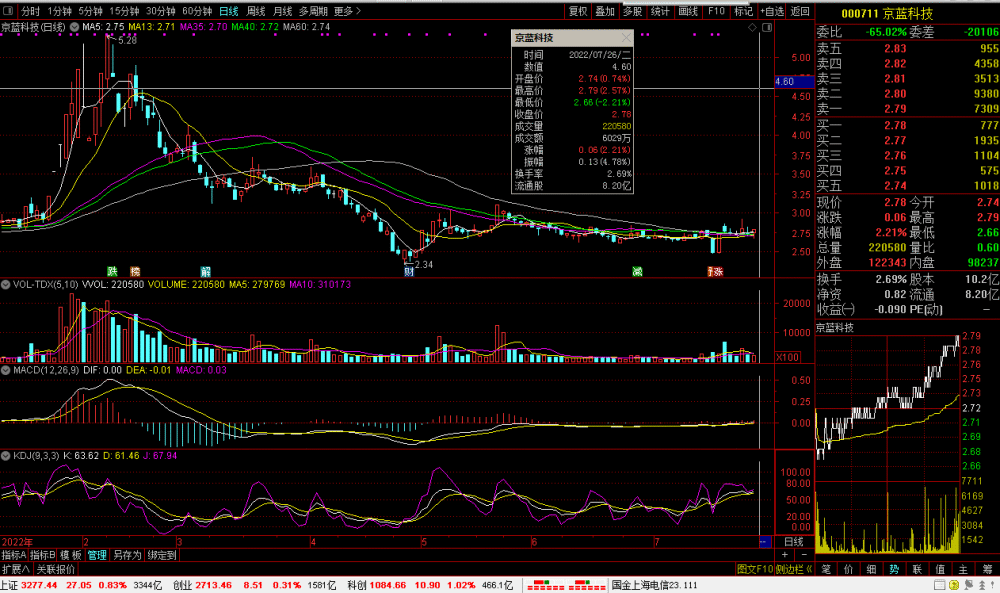
Task: Open the 关联报价 related quotes tab
Action: (x=55, y=569)
